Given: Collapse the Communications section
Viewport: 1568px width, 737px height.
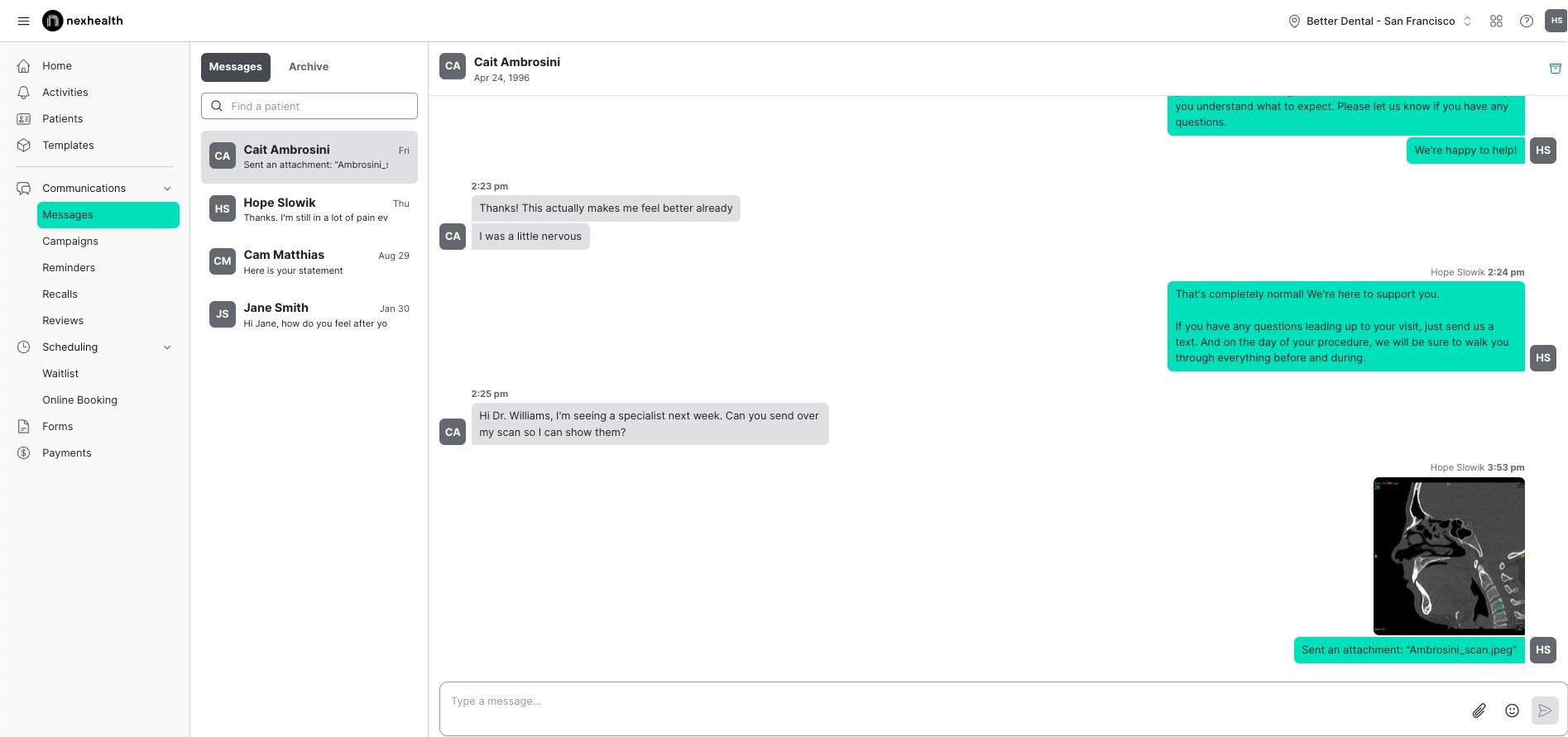Looking at the screenshot, I should pos(167,188).
